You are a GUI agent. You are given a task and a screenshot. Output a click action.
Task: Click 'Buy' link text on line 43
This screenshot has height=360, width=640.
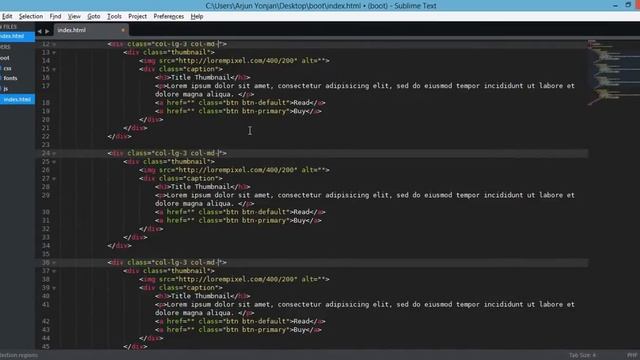coord(299,330)
